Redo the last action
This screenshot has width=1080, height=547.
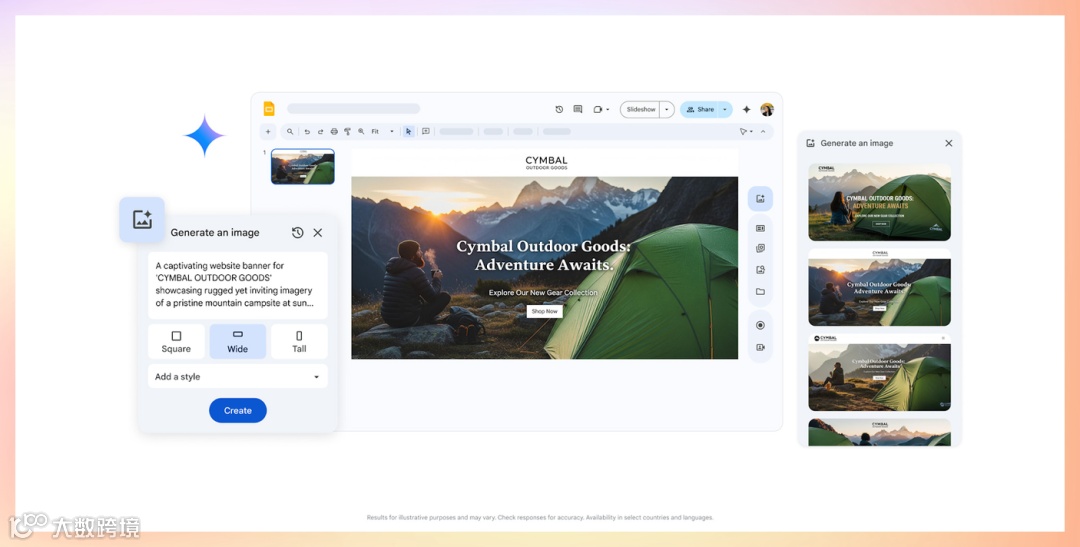[x=320, y=132]
